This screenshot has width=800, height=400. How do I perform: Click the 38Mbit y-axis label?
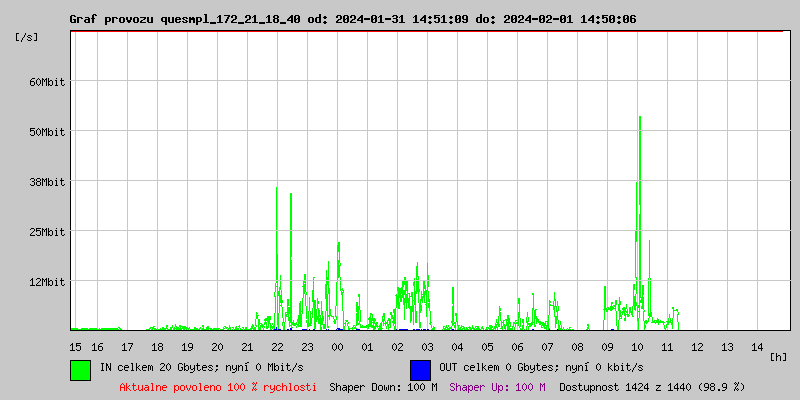[46, 182]
